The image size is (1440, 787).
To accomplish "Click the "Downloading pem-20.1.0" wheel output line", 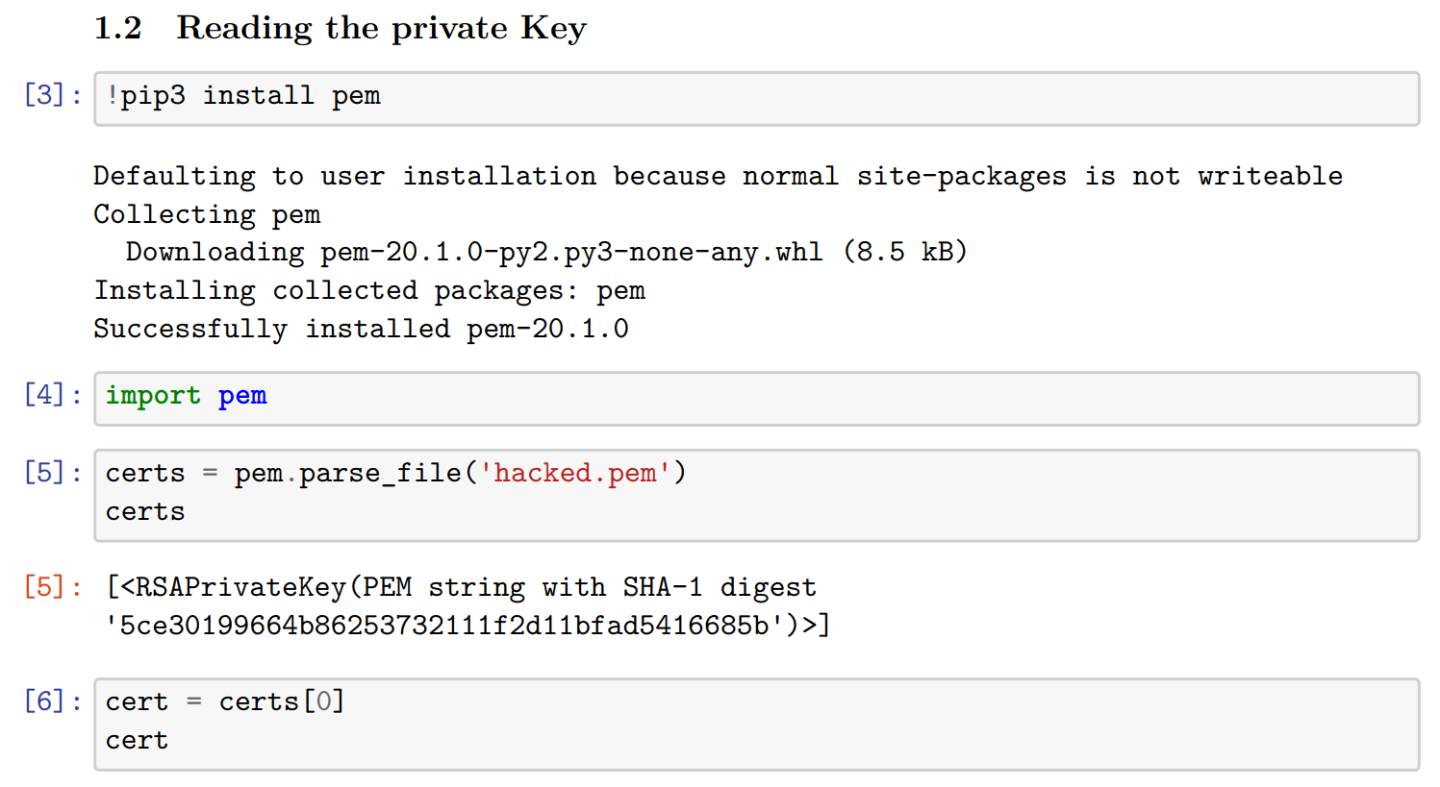I will [546, 252].
